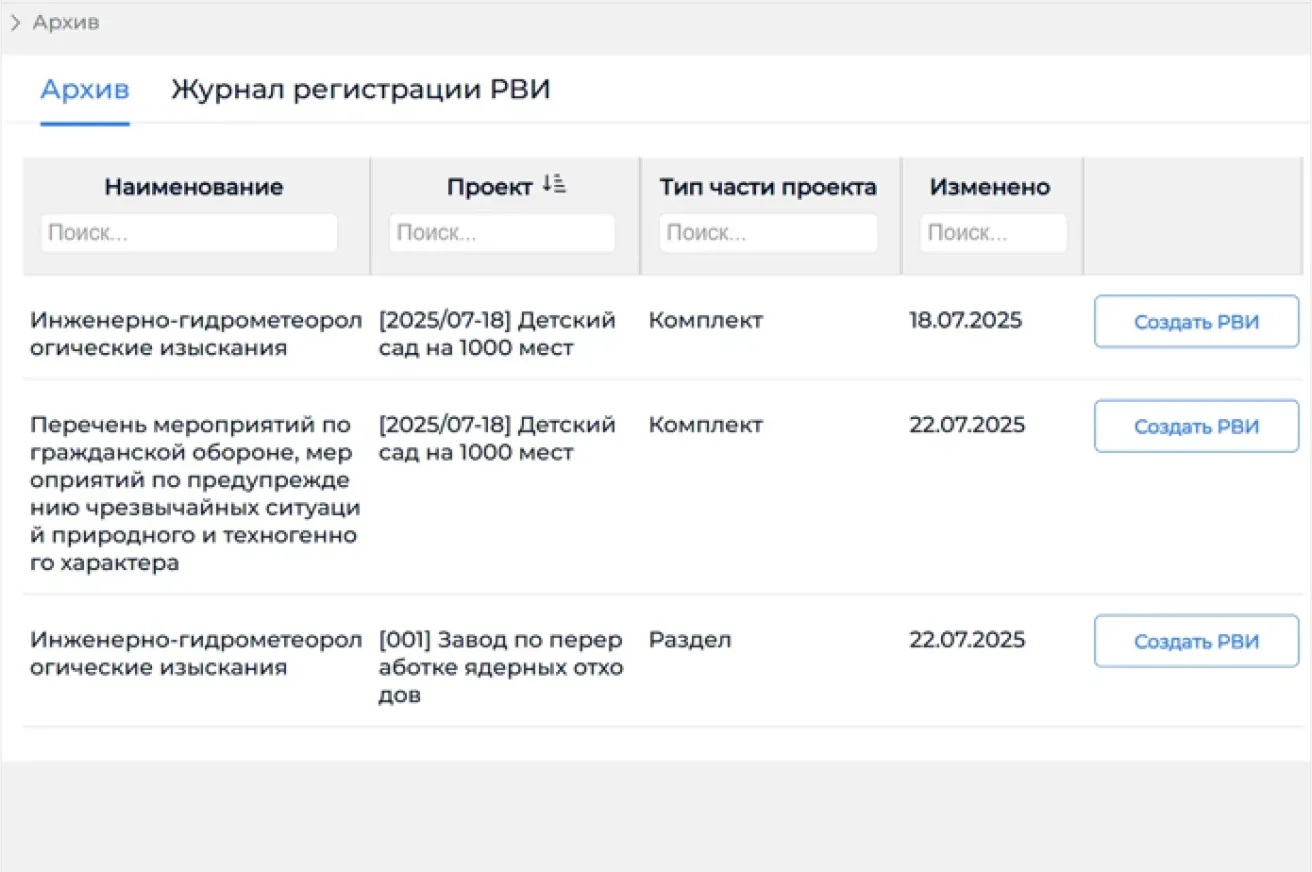Click the Поиск field under Изменено
The image size is (1312, 872).
(x=993, y=232)
